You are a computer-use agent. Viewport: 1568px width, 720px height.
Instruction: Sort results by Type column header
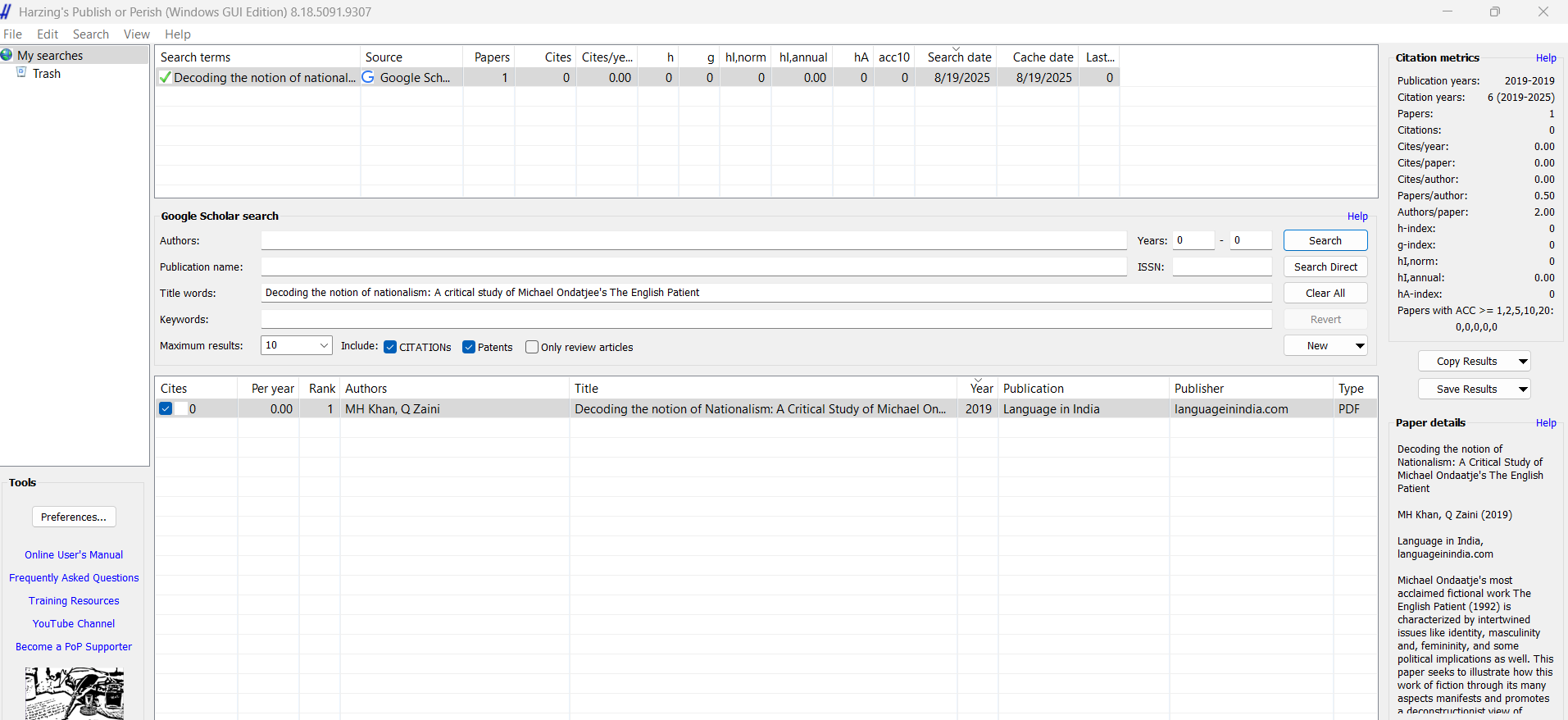click(1355, 389)
